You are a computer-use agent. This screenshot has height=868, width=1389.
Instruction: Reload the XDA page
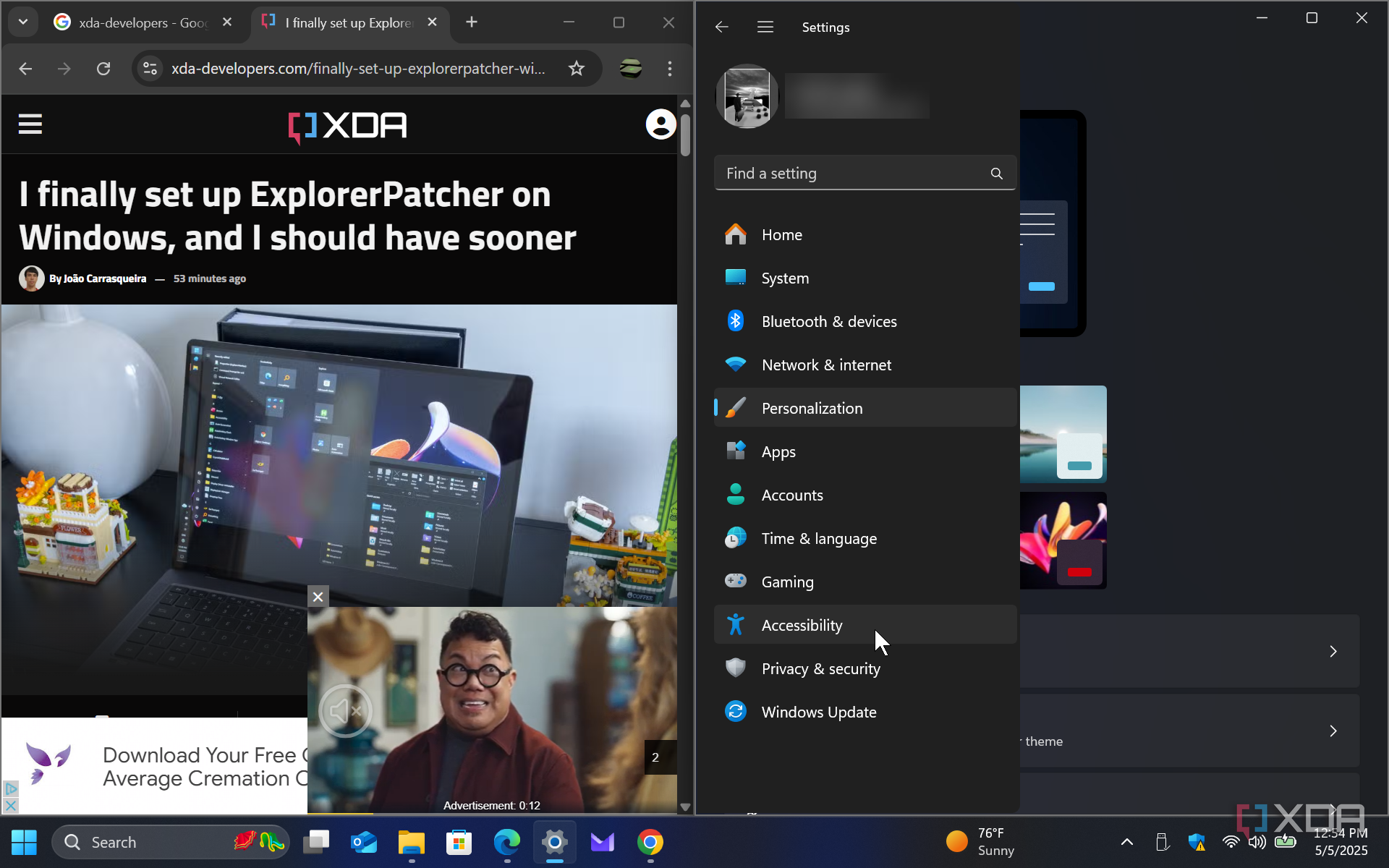(103, 69)
